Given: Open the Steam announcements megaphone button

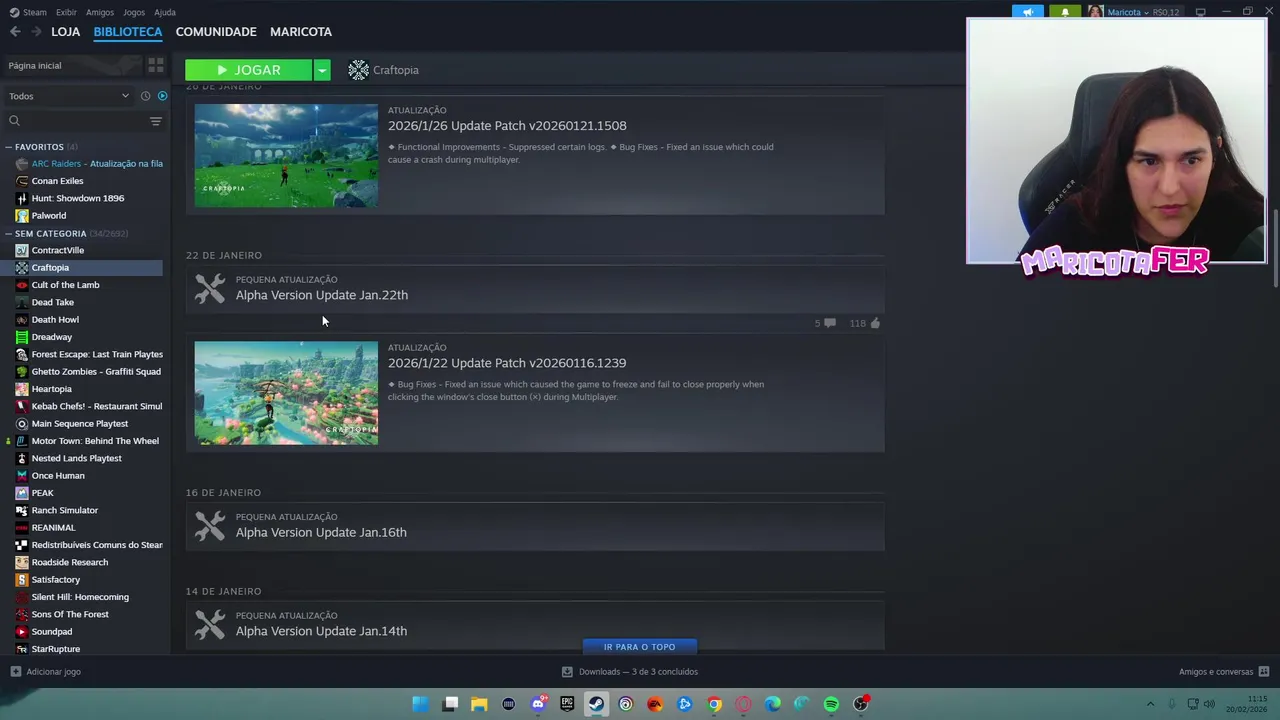Looking at the screenshot, I should 1028,12.
